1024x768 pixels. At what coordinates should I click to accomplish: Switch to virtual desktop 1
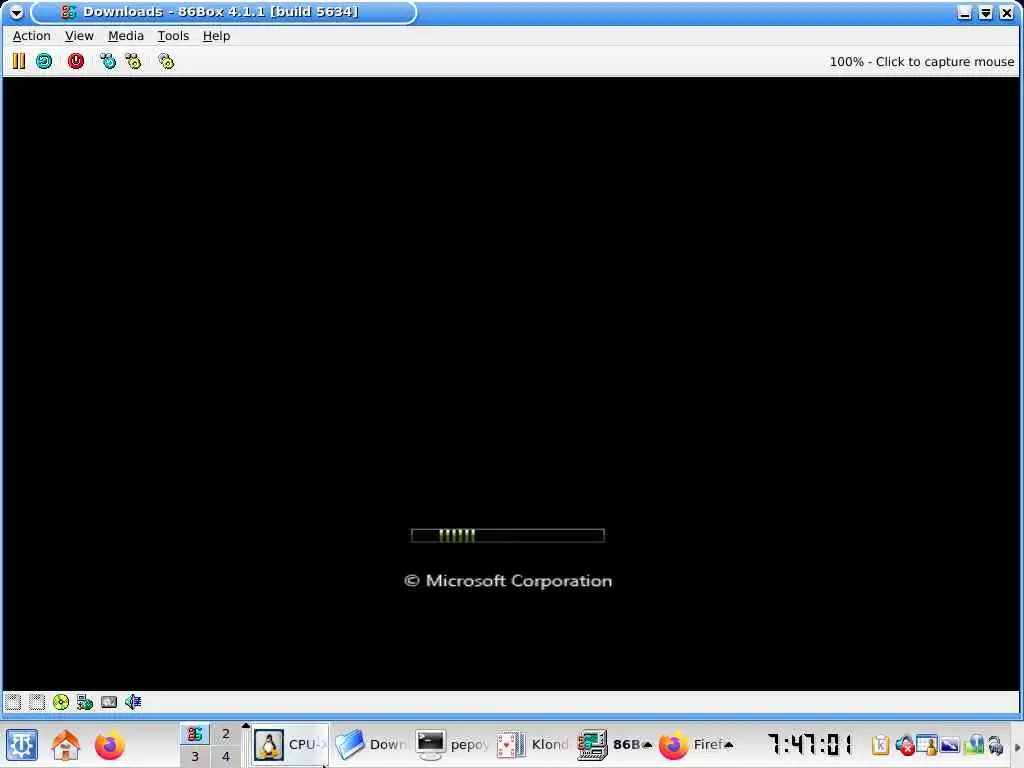tap(195, 734)
